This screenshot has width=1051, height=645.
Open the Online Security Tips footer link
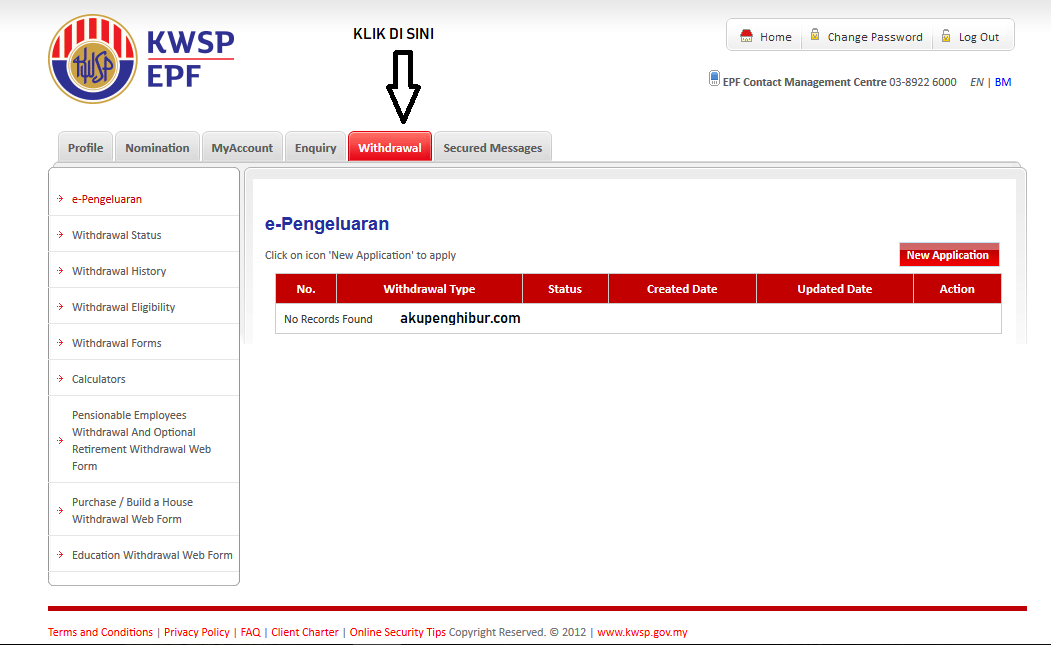(397, 632)
